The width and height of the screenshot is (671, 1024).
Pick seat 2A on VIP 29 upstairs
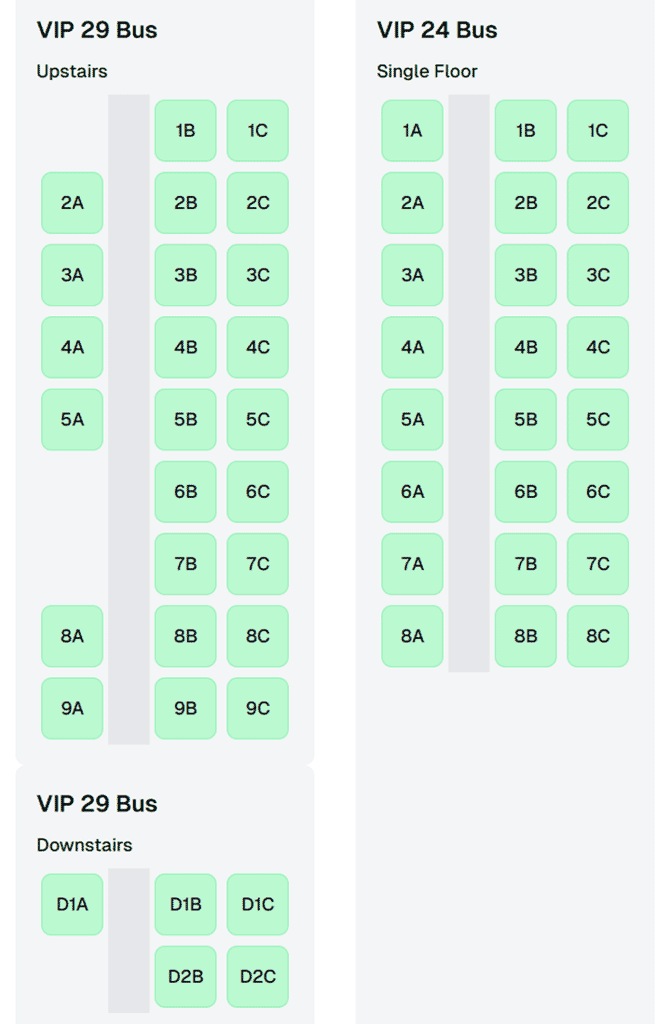coord(72,202)
